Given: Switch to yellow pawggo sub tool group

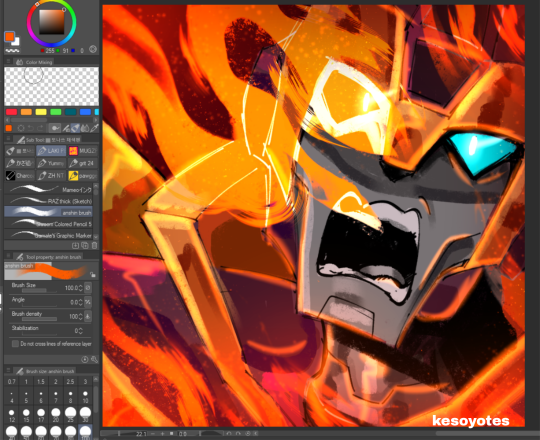Looking at the screenshot, I should coord(82,176).
